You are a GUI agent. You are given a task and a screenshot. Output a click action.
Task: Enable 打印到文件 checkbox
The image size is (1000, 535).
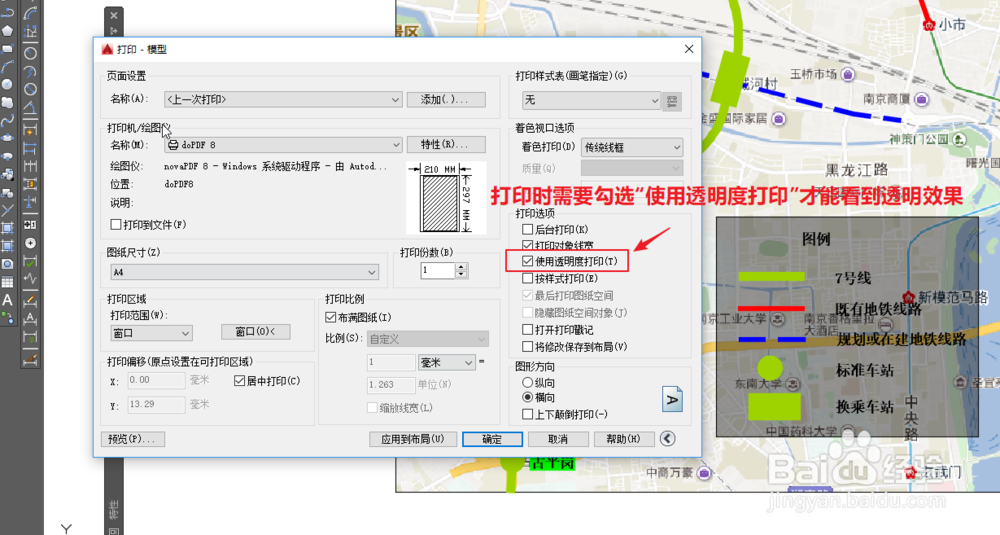(115, 224)
